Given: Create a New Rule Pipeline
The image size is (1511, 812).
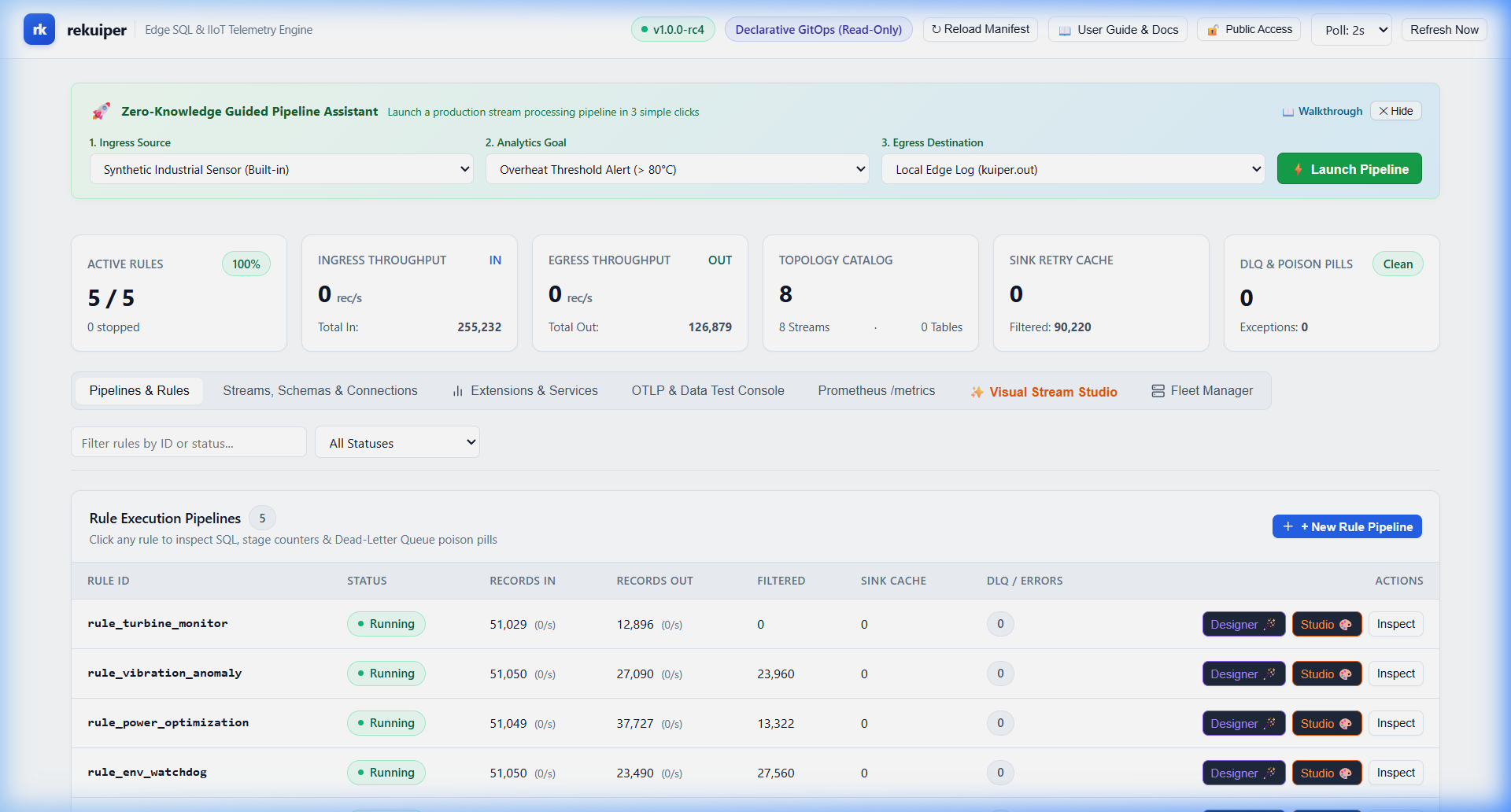Looking at the screenshot, I should 1347,526.
